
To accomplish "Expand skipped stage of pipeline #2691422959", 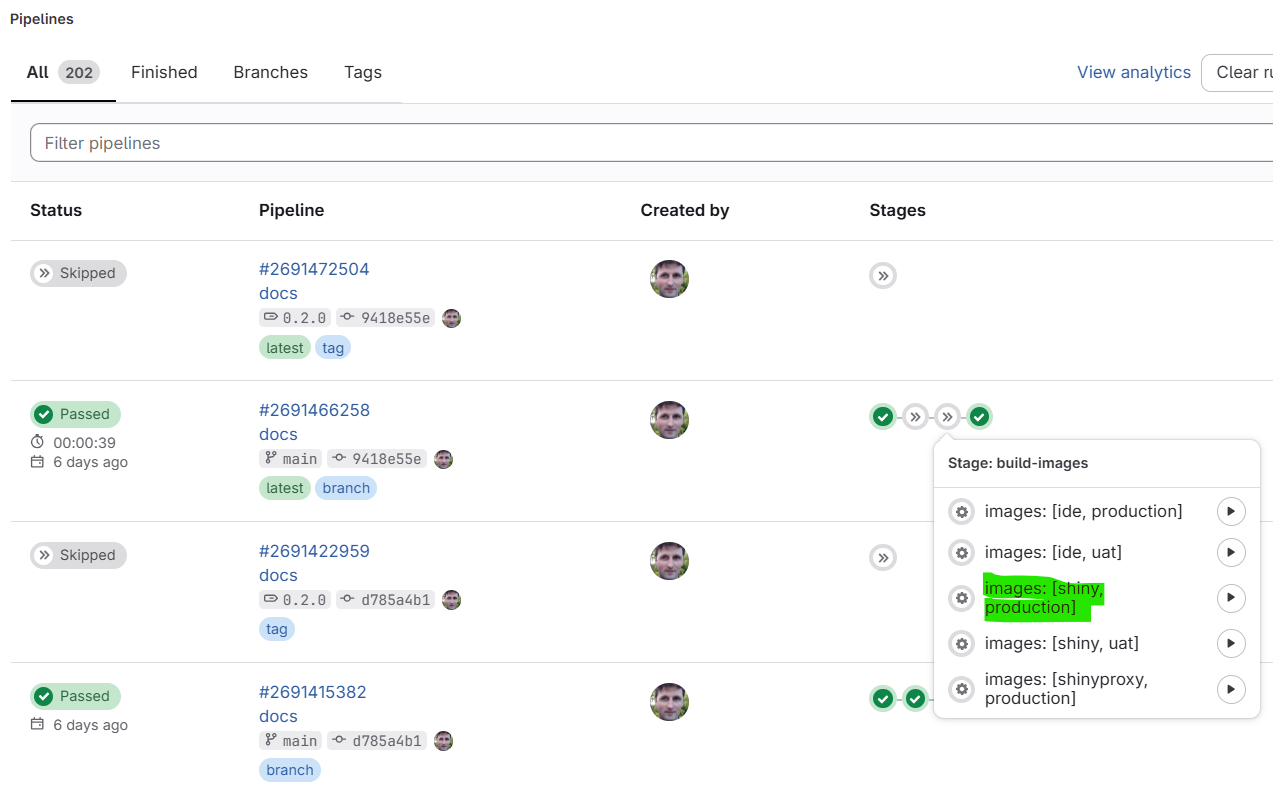I will coord(883,558).
